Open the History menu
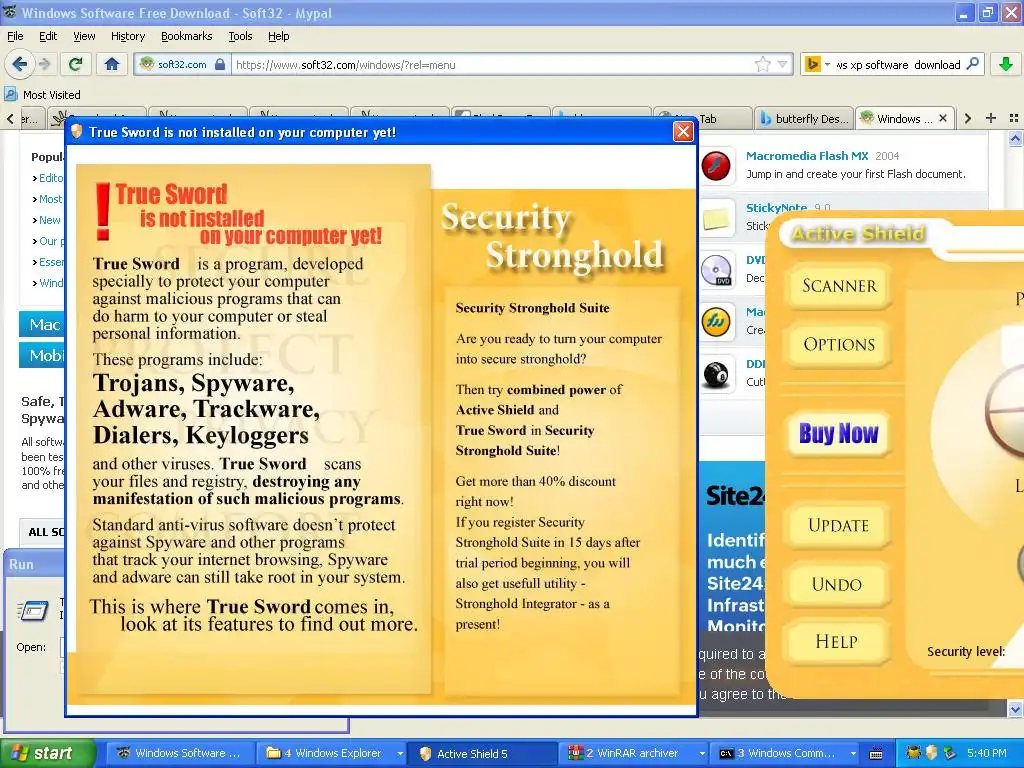This screenshot has height=768, width=1024. point(127,36)
